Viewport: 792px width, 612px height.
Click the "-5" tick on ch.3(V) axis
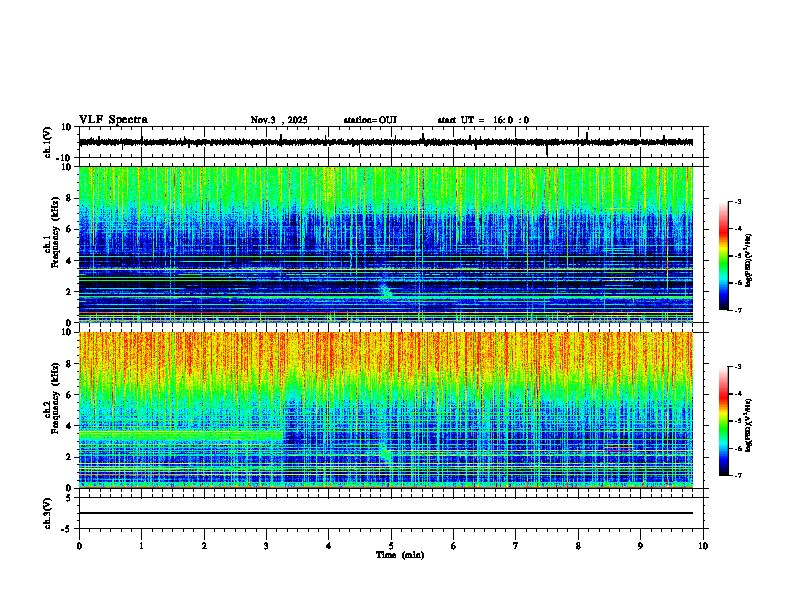coord(67,529)
